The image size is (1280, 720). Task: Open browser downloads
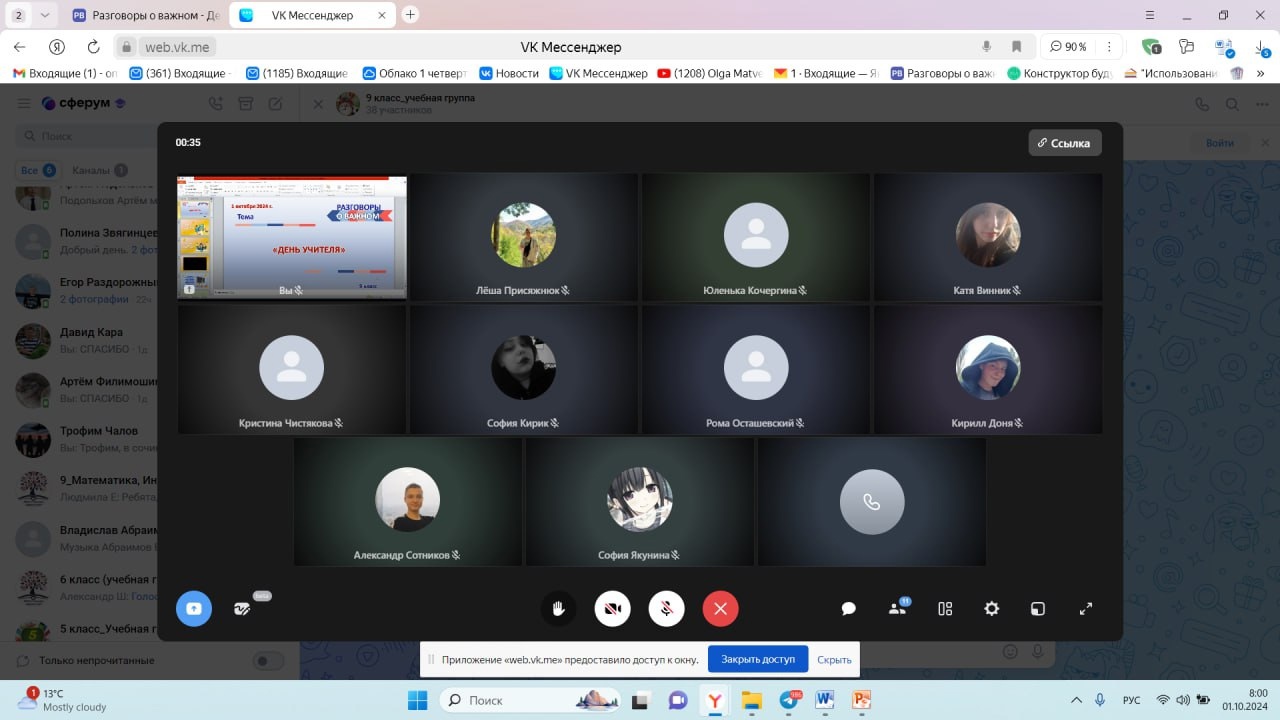[1263, 47]
